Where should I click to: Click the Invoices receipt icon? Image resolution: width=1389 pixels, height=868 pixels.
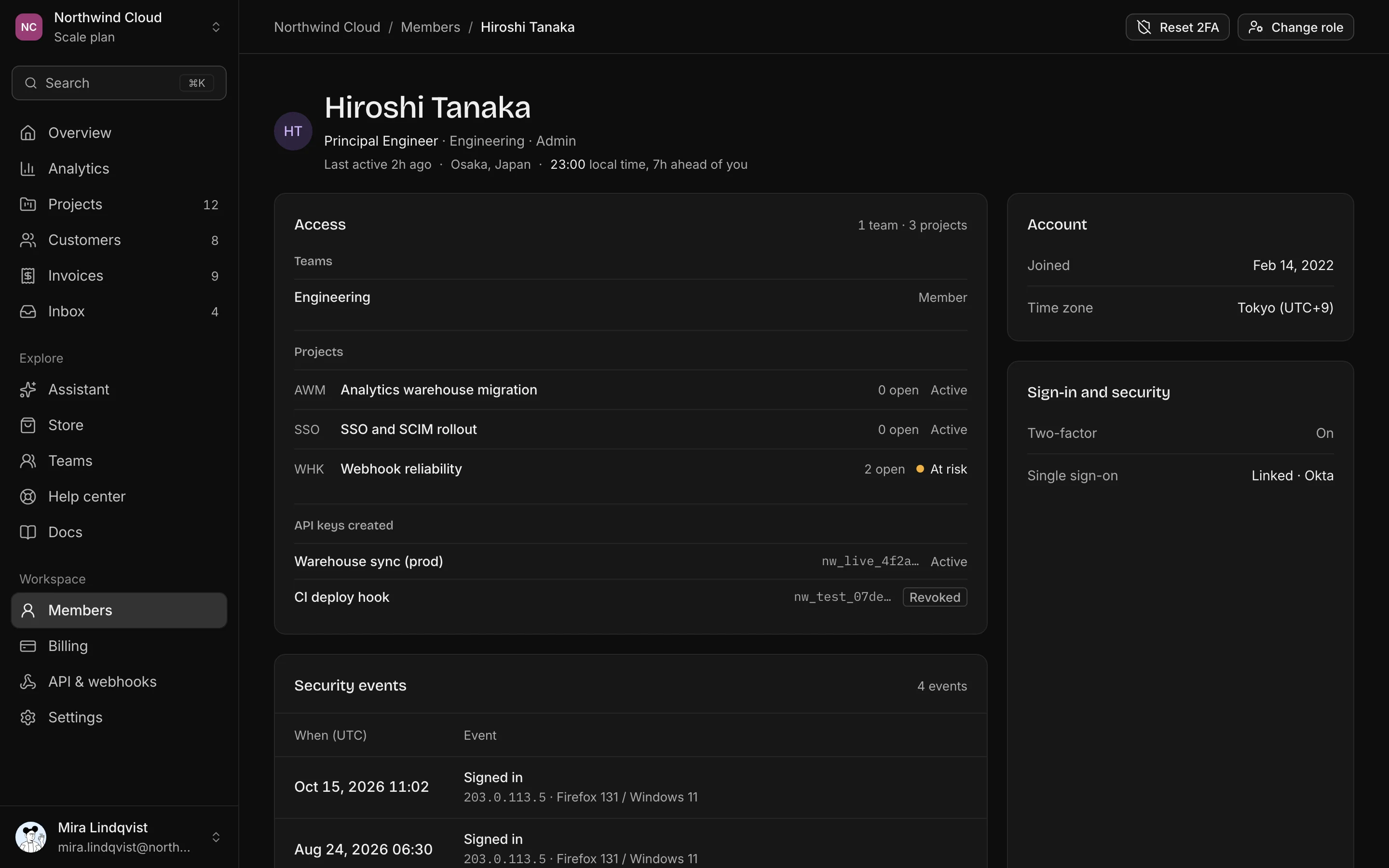click(x=27, y=275)
